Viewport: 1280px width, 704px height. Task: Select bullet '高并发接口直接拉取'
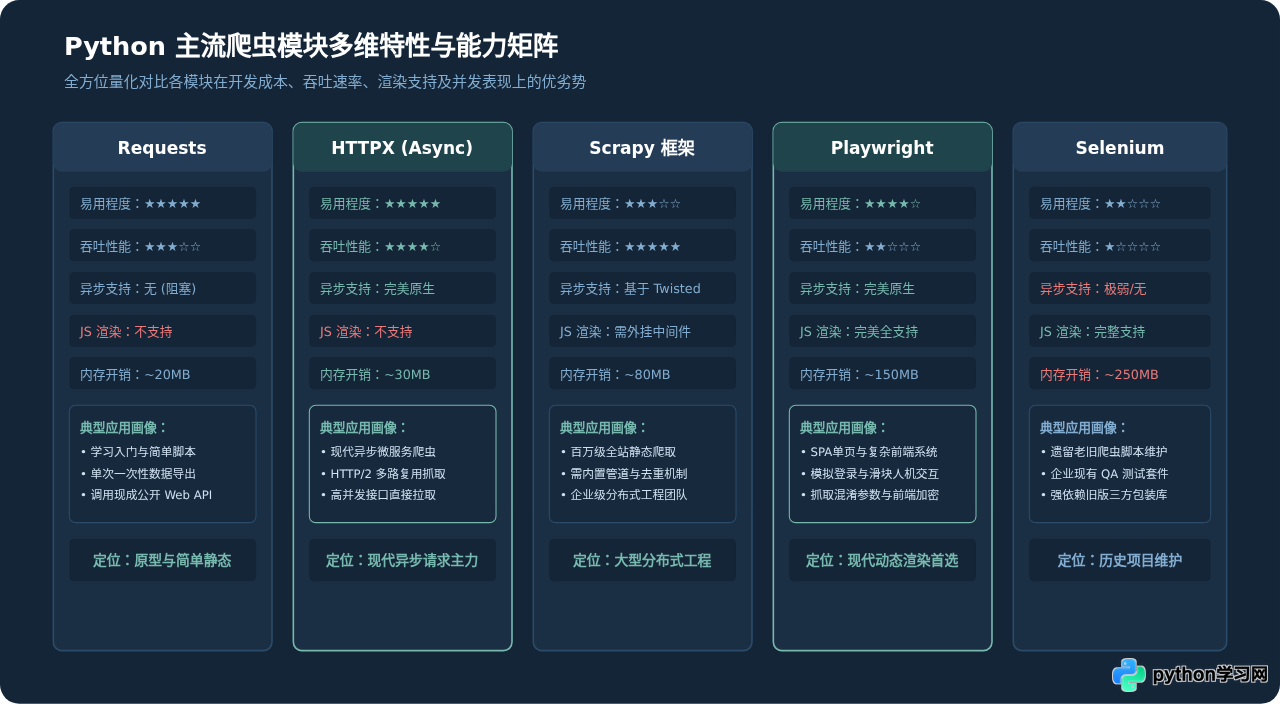378,495
